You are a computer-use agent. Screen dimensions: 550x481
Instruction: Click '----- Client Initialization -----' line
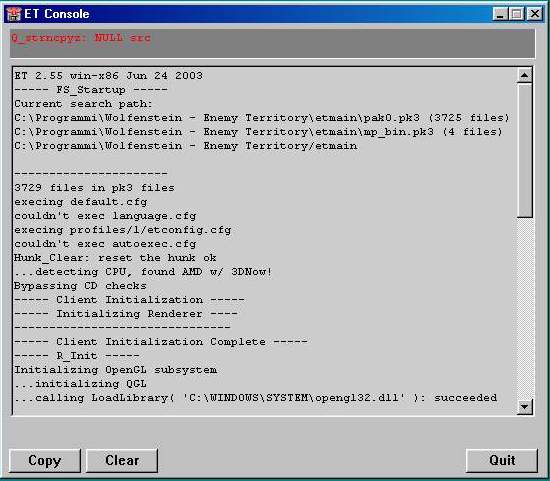(x=129, y=300)
